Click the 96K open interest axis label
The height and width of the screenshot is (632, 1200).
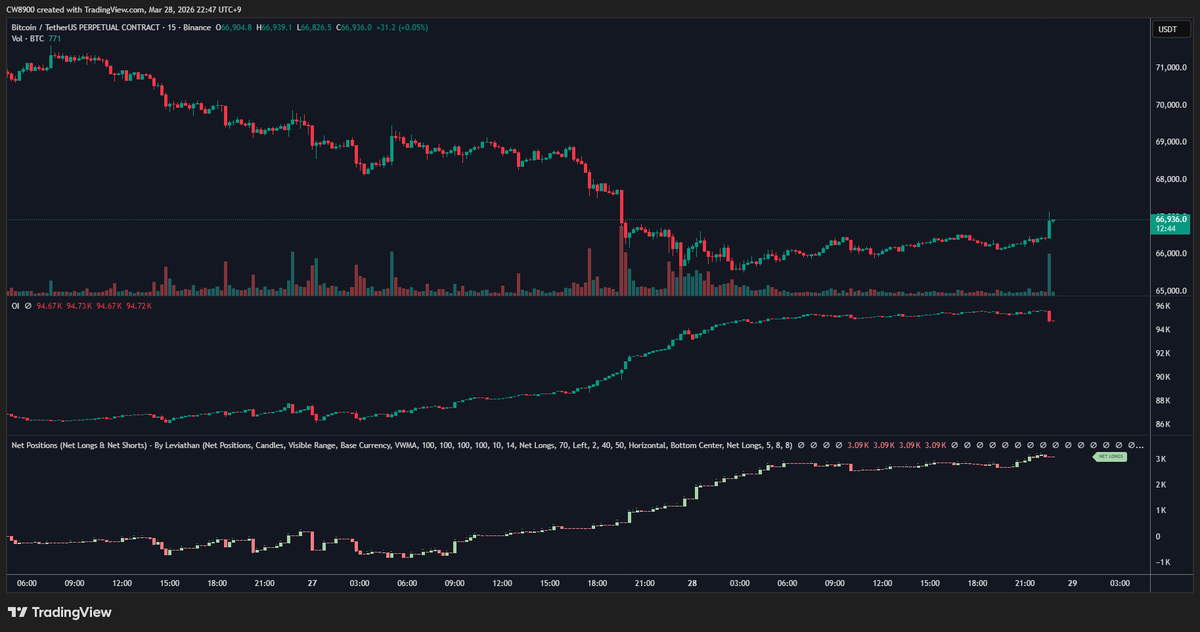tap(1163, 306)
